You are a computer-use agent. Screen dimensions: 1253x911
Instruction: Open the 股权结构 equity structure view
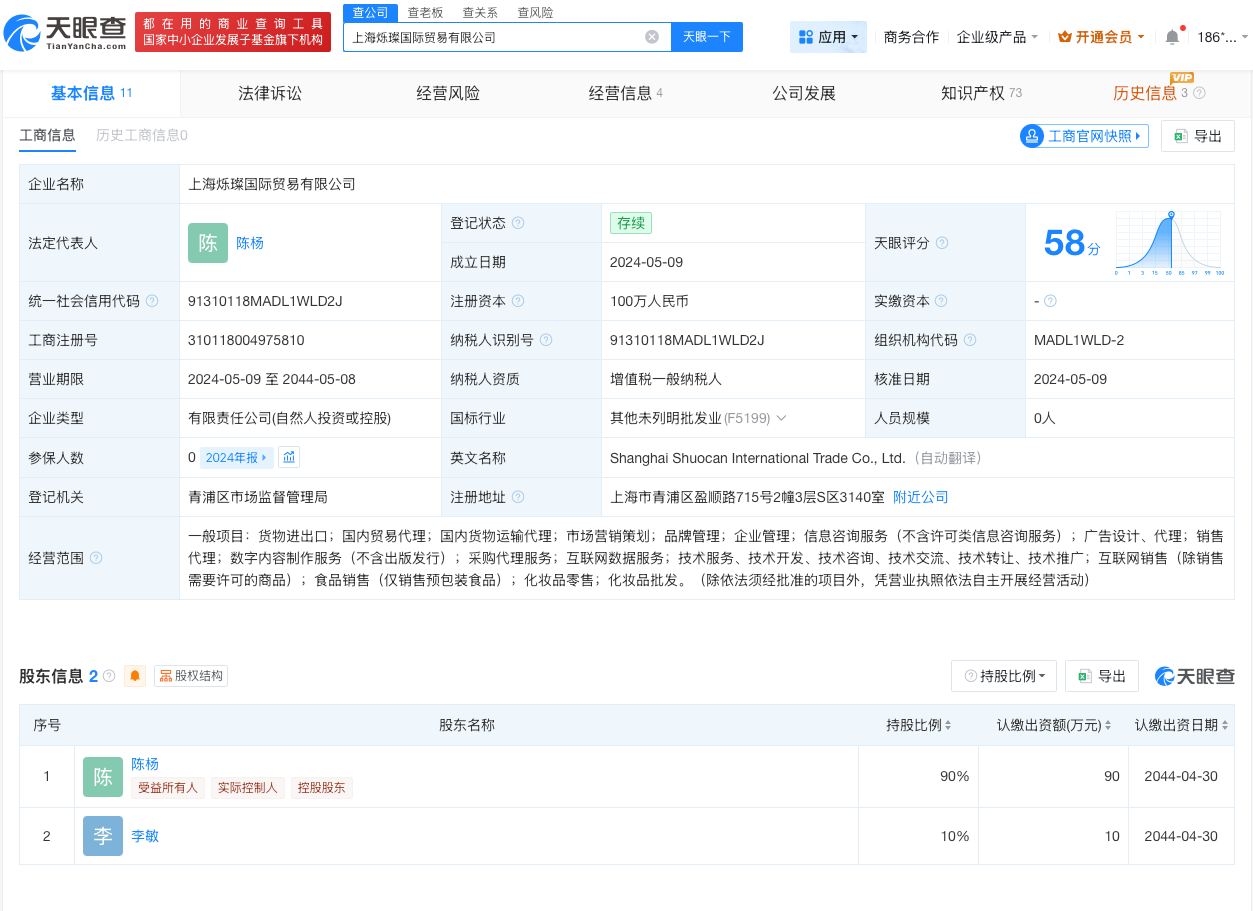[189, 676]
